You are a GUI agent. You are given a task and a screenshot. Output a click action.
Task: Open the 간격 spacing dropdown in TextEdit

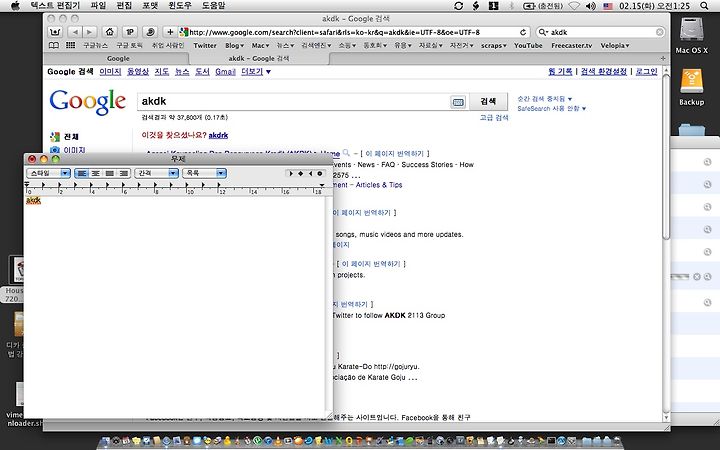(157, 173)
